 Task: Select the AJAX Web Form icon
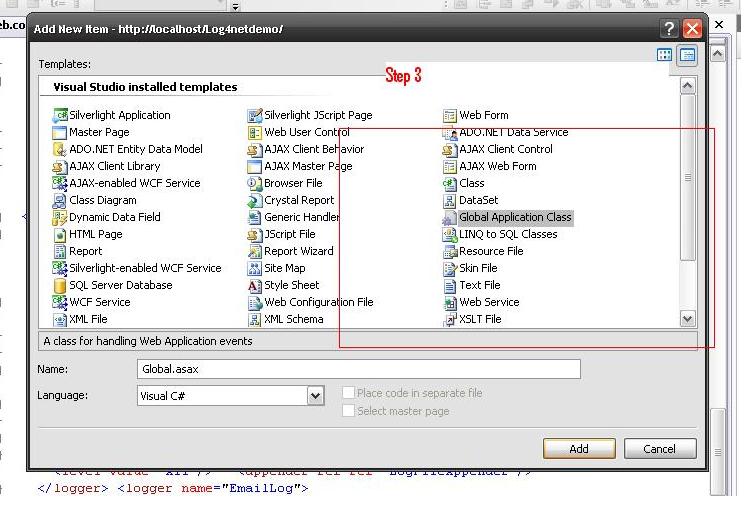pos(449,166)
